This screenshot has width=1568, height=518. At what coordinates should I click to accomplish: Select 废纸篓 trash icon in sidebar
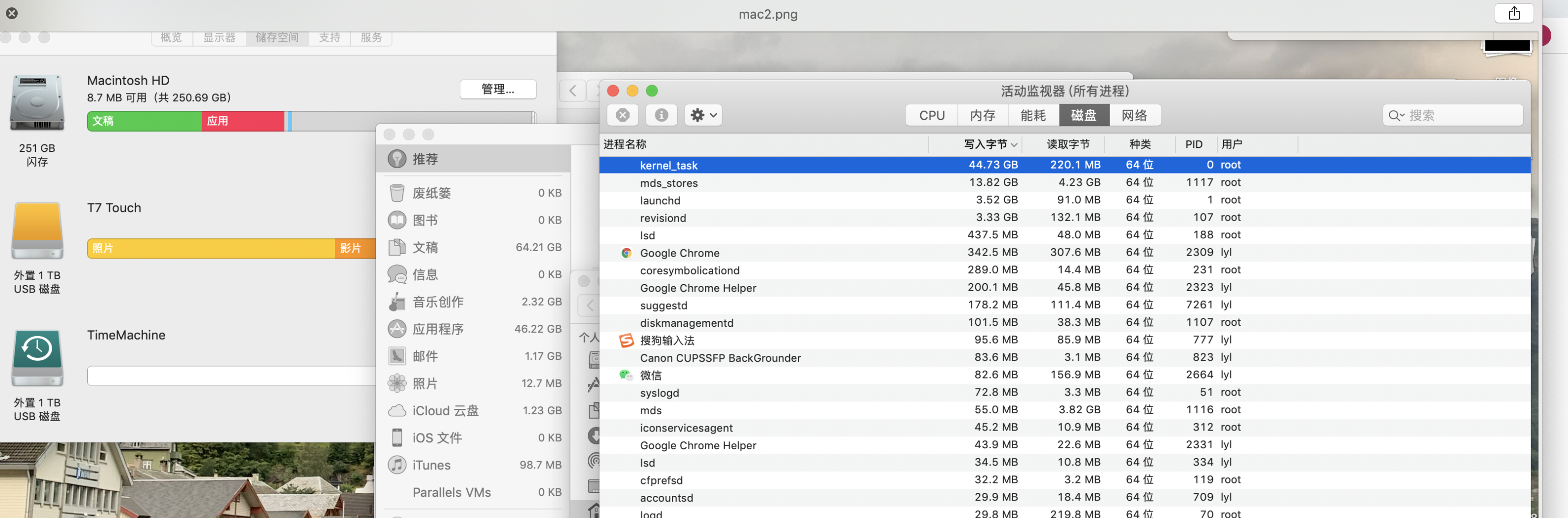tap(397, 193)
